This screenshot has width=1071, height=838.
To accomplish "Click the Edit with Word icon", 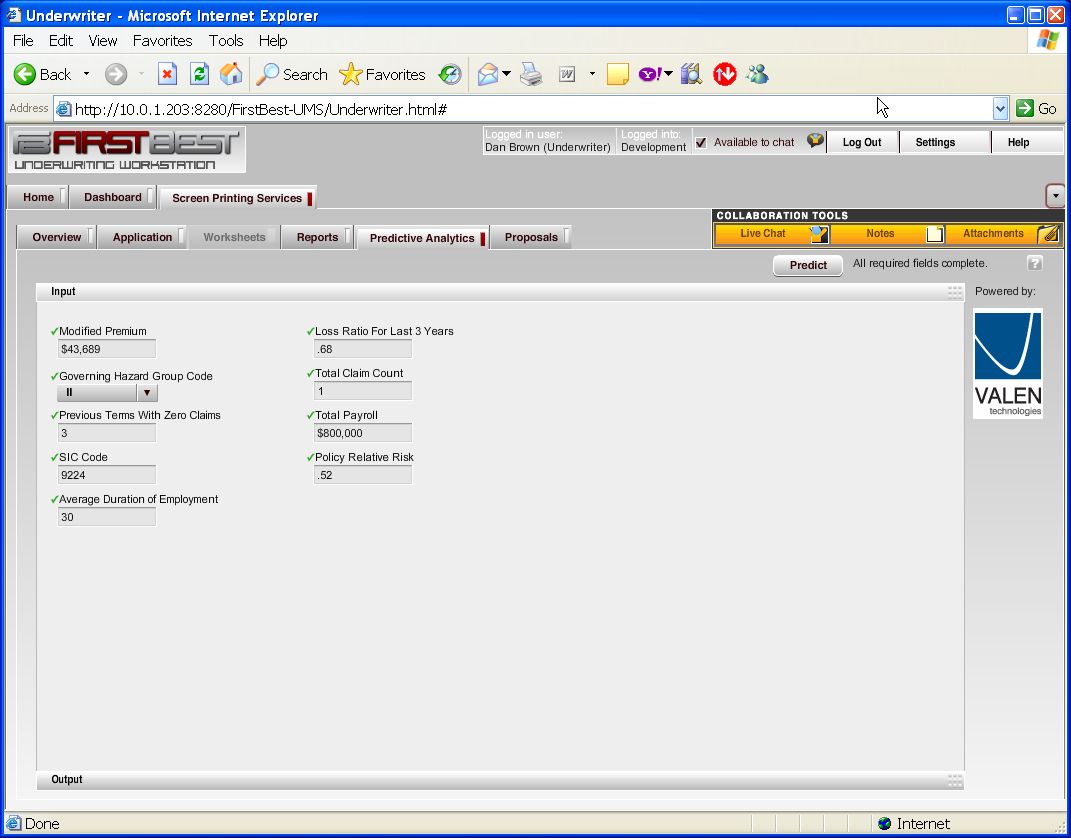I will point(567,74).
